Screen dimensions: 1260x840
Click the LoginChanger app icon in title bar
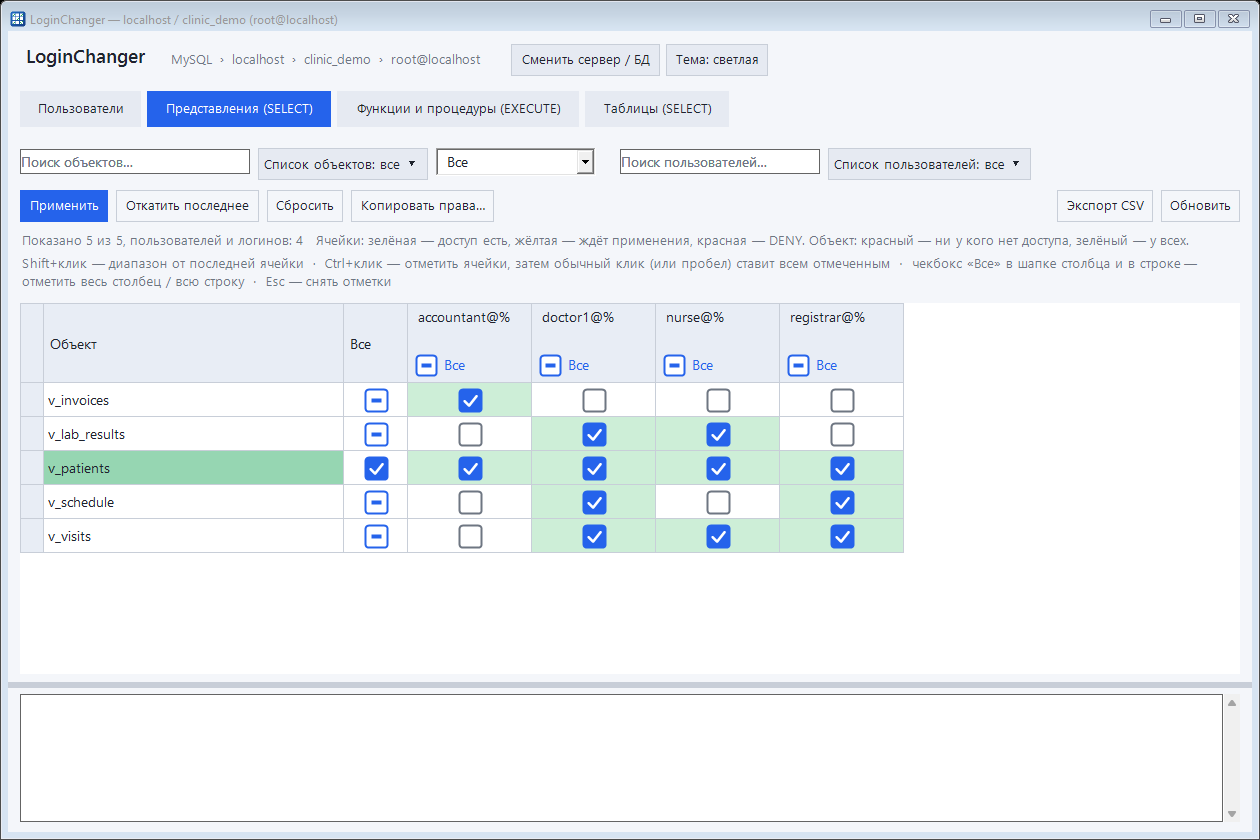pos(18,19)
